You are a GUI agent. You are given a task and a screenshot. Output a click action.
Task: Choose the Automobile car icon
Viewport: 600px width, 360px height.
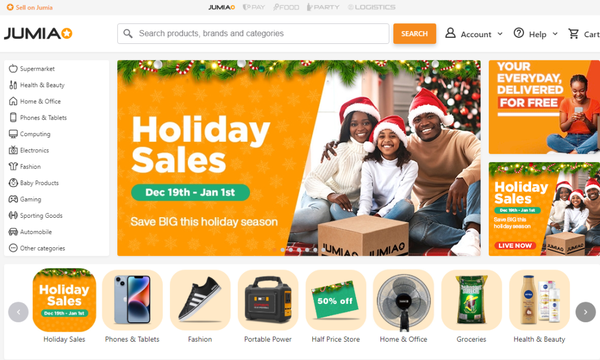pos(13,232)
